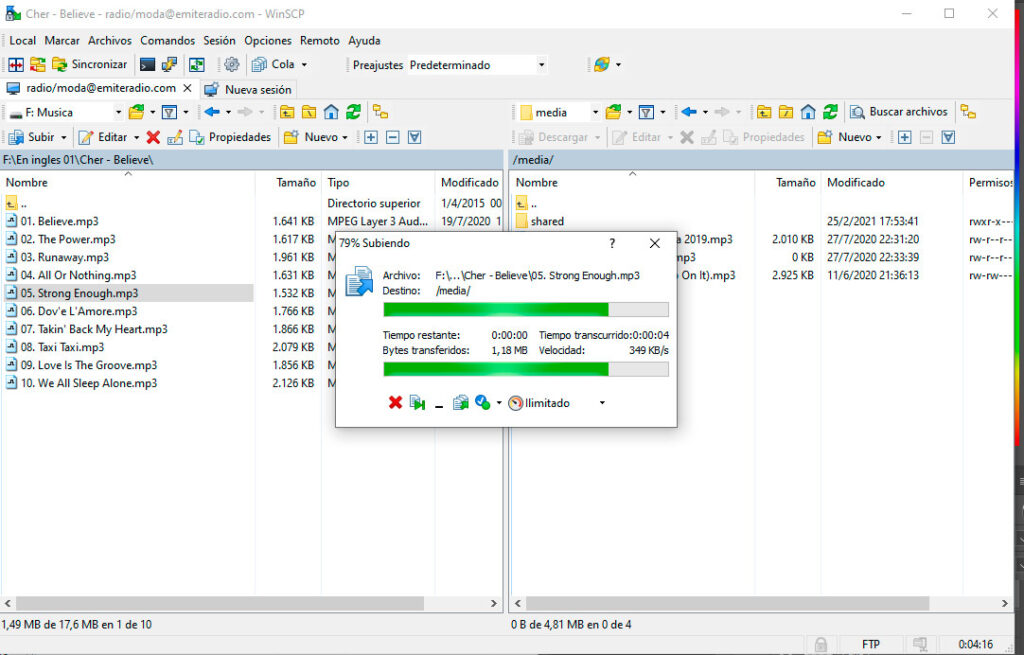Screen dimensions: 1024x655
Task: Select 01. Believe.mp3 file
Action: pyautogui.click(x=59, y=221)
